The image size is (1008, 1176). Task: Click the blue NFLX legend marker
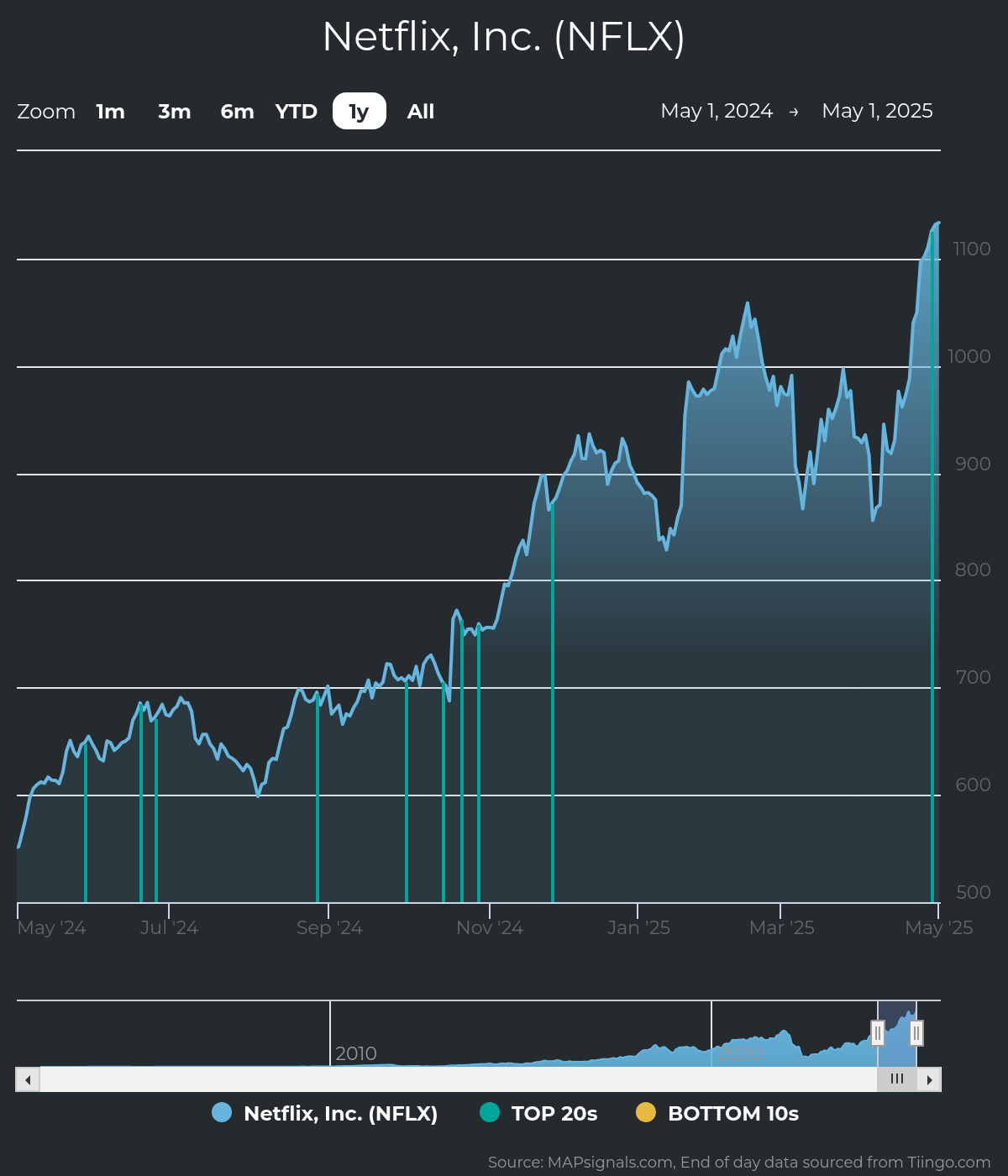(x=222, y=1112)
